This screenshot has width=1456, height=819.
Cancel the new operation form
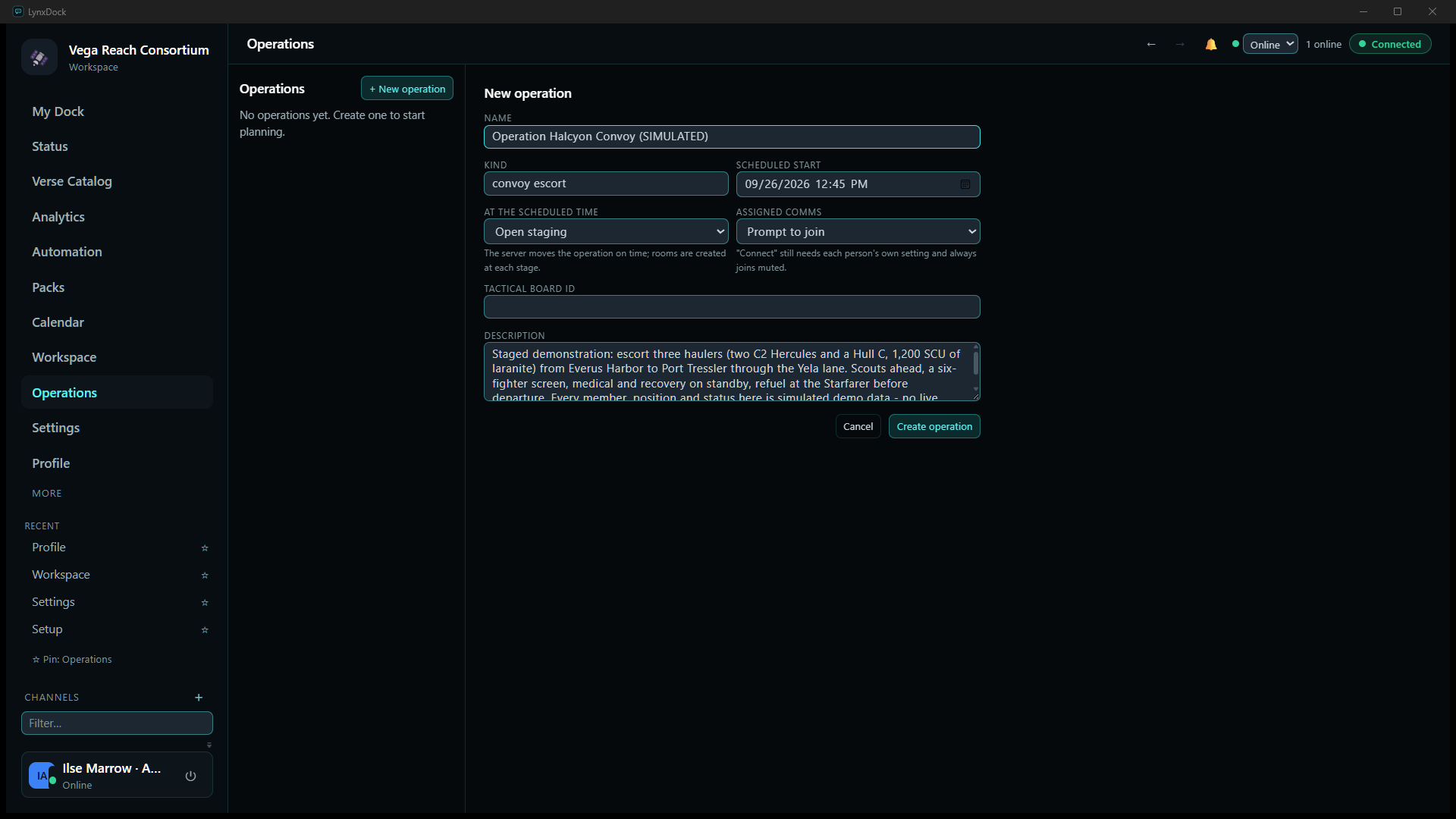[858, 426]
